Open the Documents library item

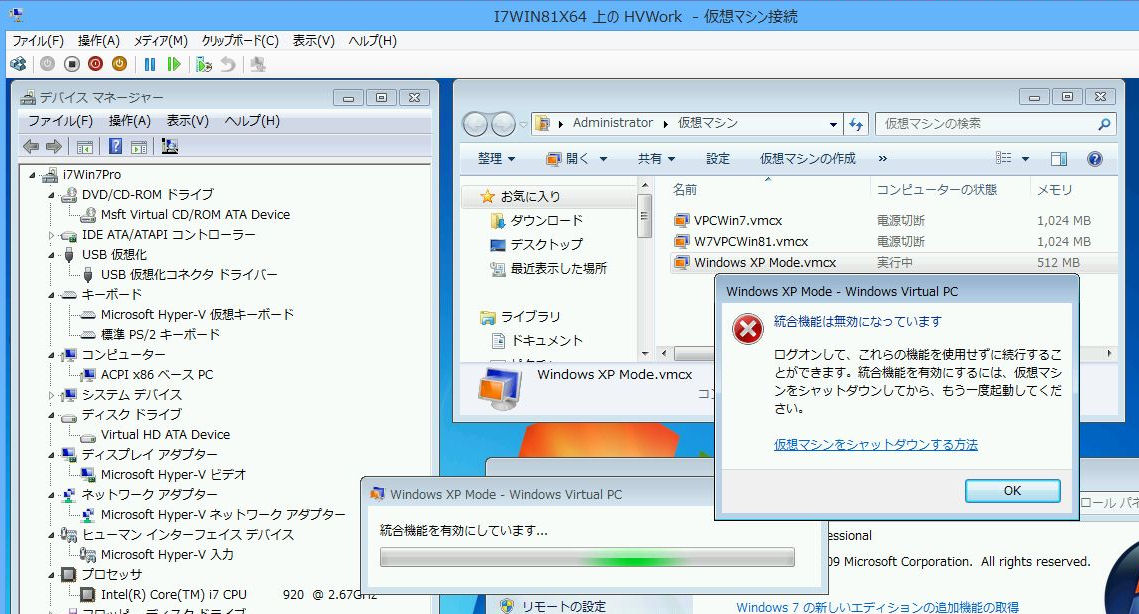(x=546, y=340)
